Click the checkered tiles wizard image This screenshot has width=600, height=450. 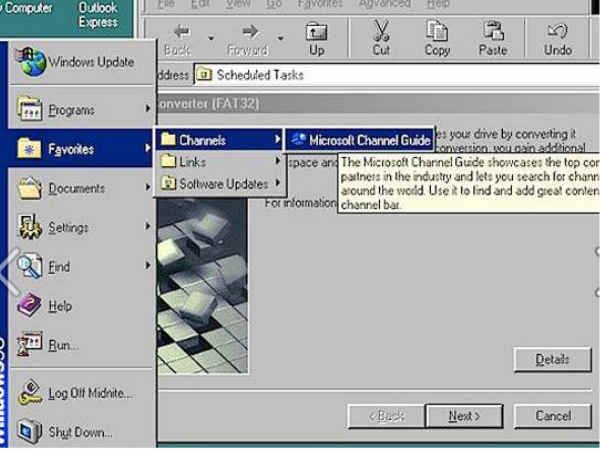coord(202,286)
